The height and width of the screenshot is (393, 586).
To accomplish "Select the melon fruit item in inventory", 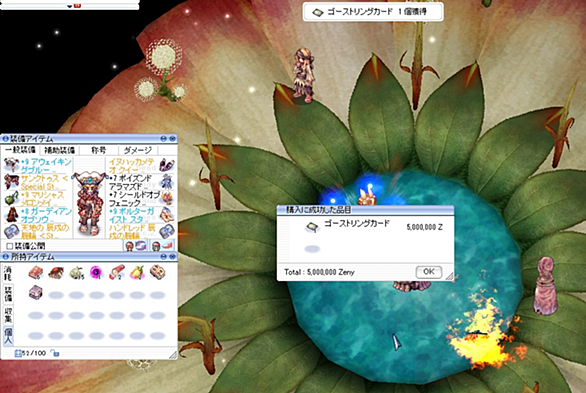I will coord(77,273).
